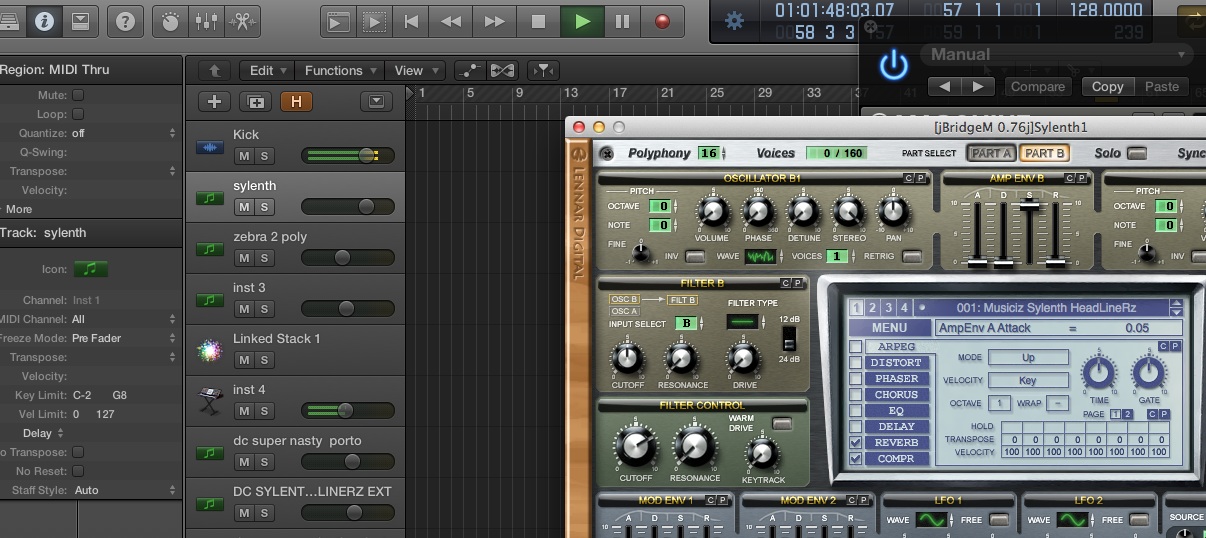The image size is (1206, 538).
Task: Click the Copy button in plug-in header
Action: pyautogui.click(x=1107, y=87)
